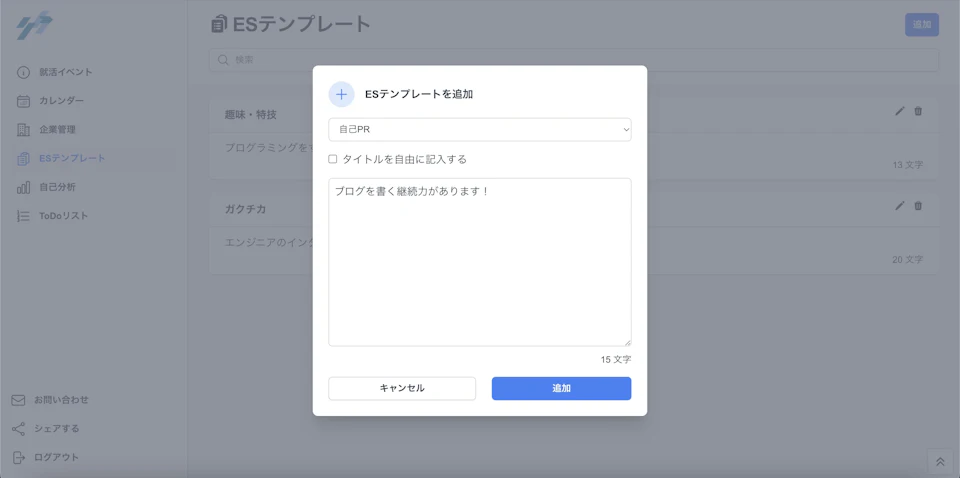Click ログアウト link
Viewport: 960px width, 478px height.
[56, 457]
